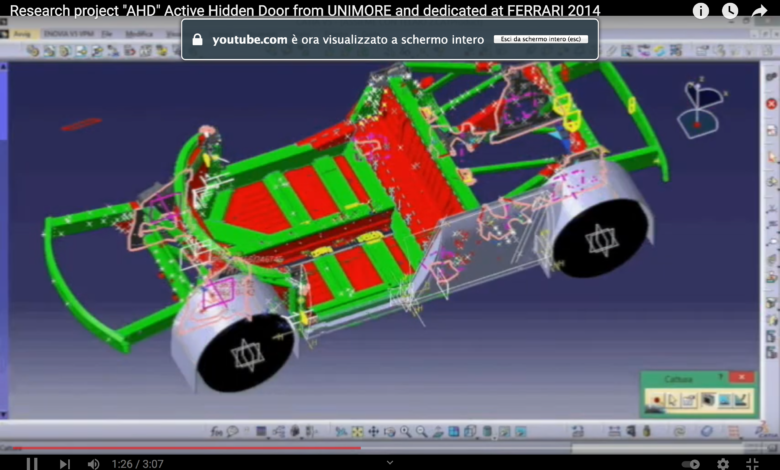Click the red record dot in Cattura

pos(657,400)
